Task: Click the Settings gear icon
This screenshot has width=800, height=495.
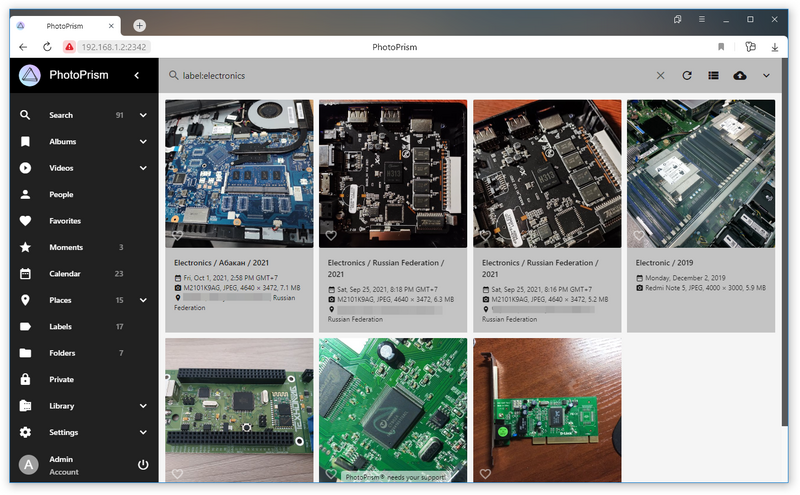Action: click(25, 432)
